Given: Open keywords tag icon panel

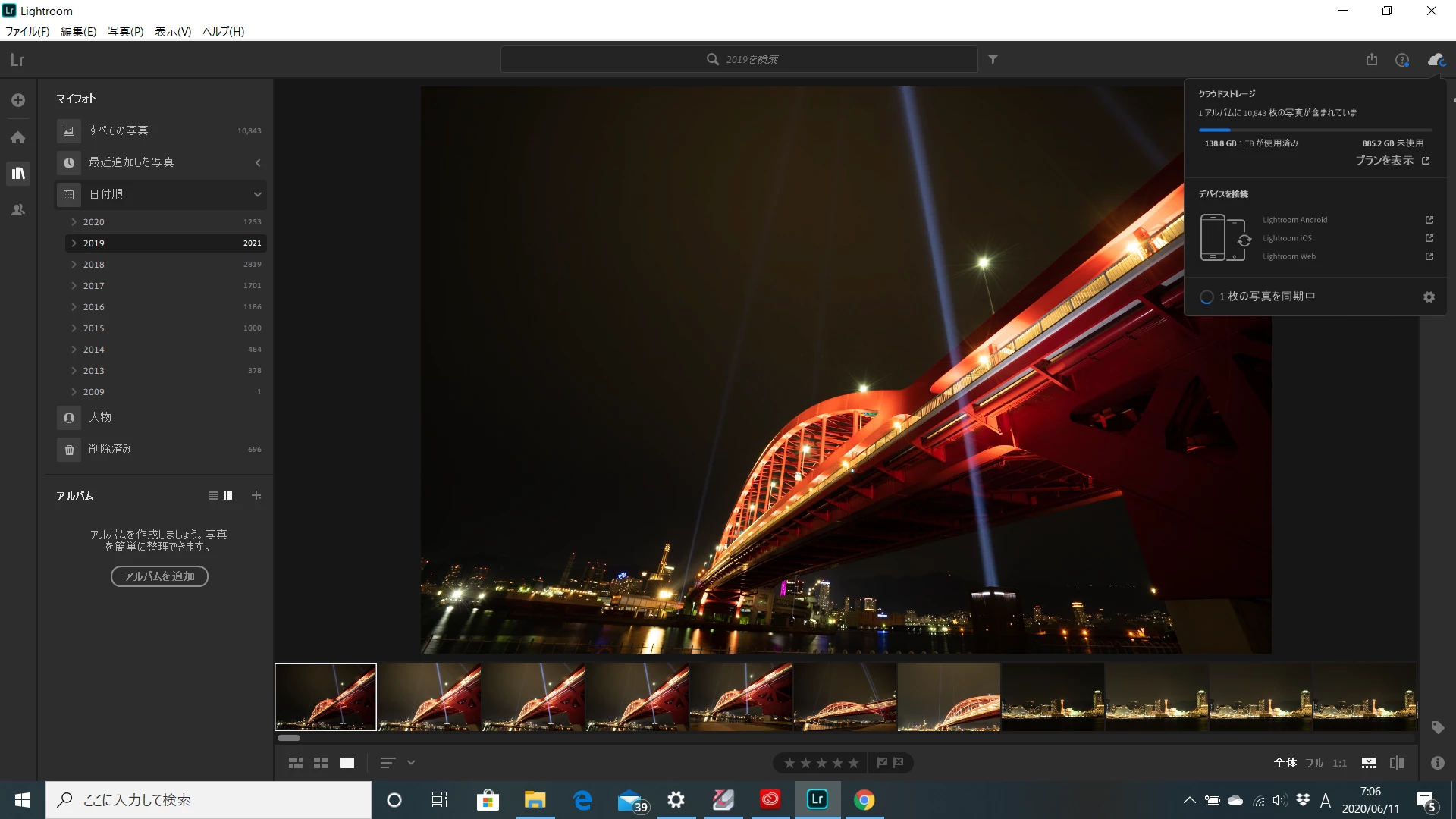Looking at the screenshot, I should coord(1437,727).
